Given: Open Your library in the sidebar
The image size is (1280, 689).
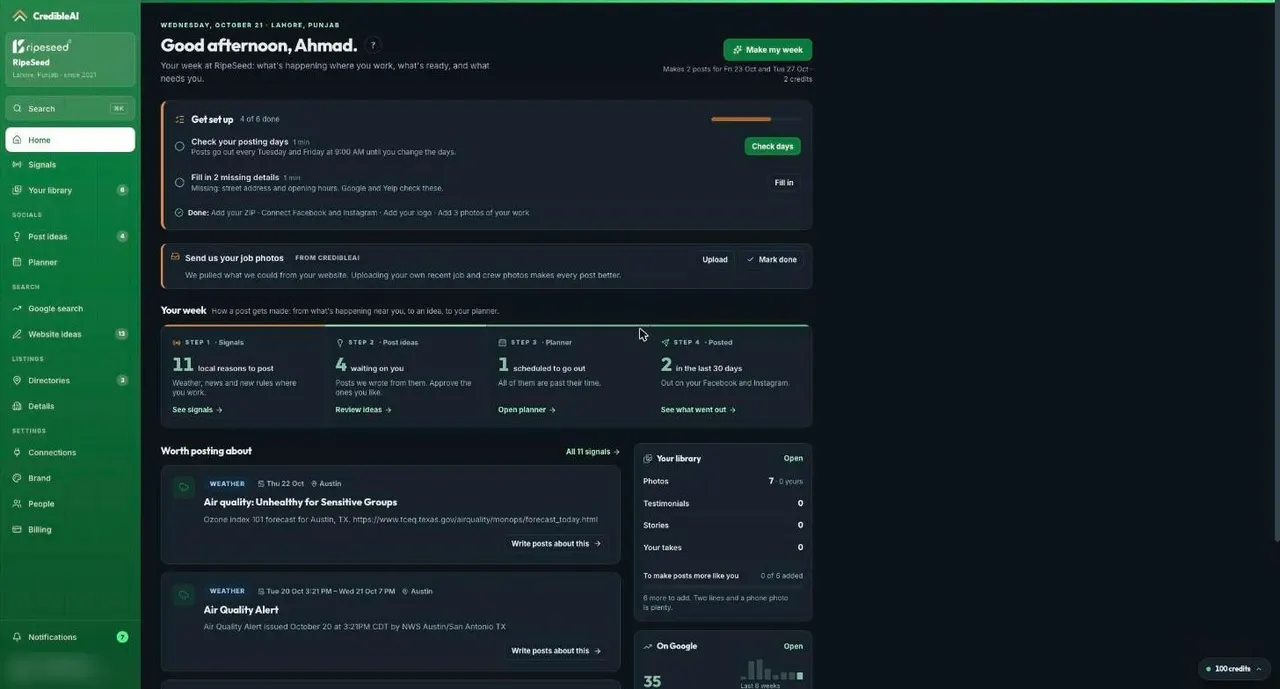Looking at the screenshot, I should [x=70, y=190].
